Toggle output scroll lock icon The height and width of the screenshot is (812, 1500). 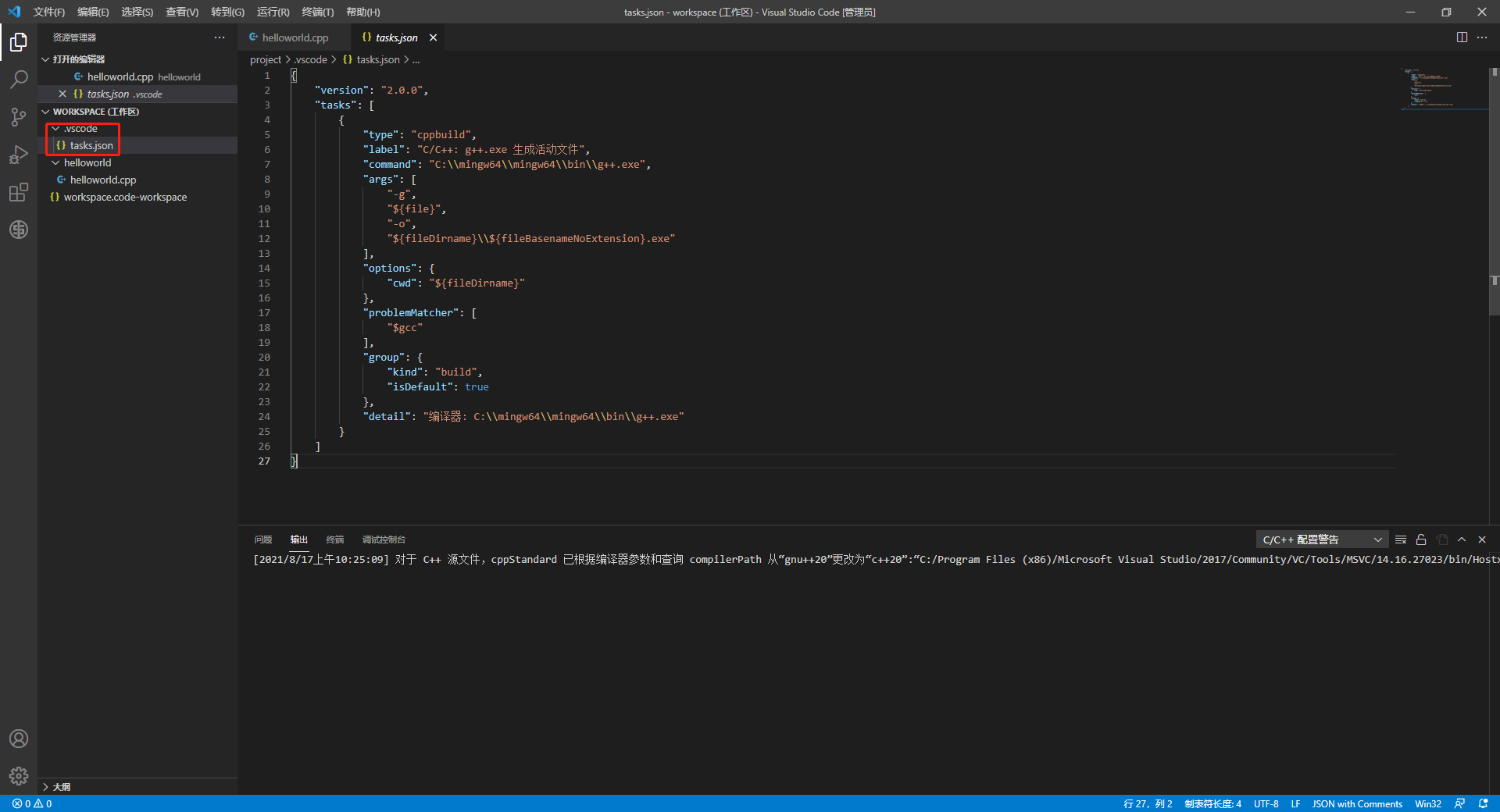point(1421,540)
